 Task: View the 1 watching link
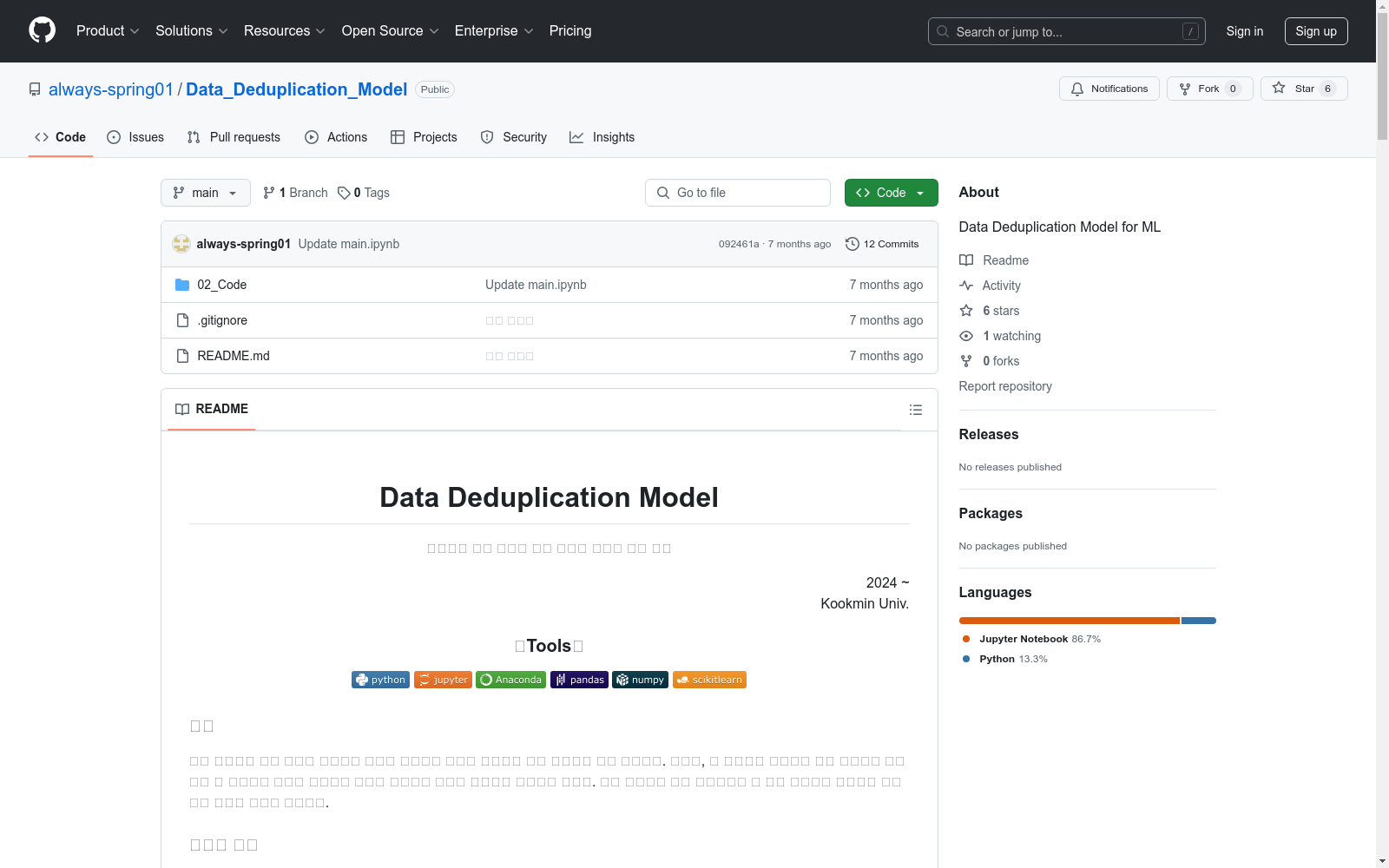click(1000, 336)
